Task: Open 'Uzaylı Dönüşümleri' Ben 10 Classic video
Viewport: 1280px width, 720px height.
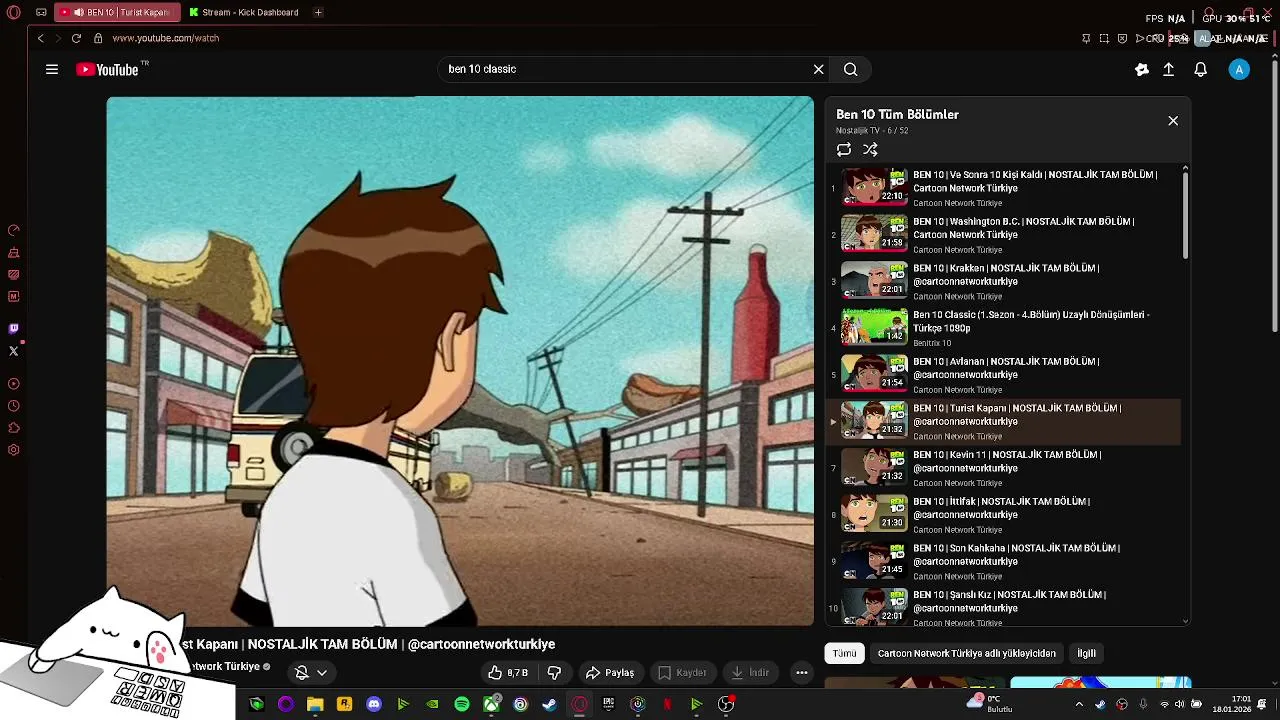Action: (1003, 328)
